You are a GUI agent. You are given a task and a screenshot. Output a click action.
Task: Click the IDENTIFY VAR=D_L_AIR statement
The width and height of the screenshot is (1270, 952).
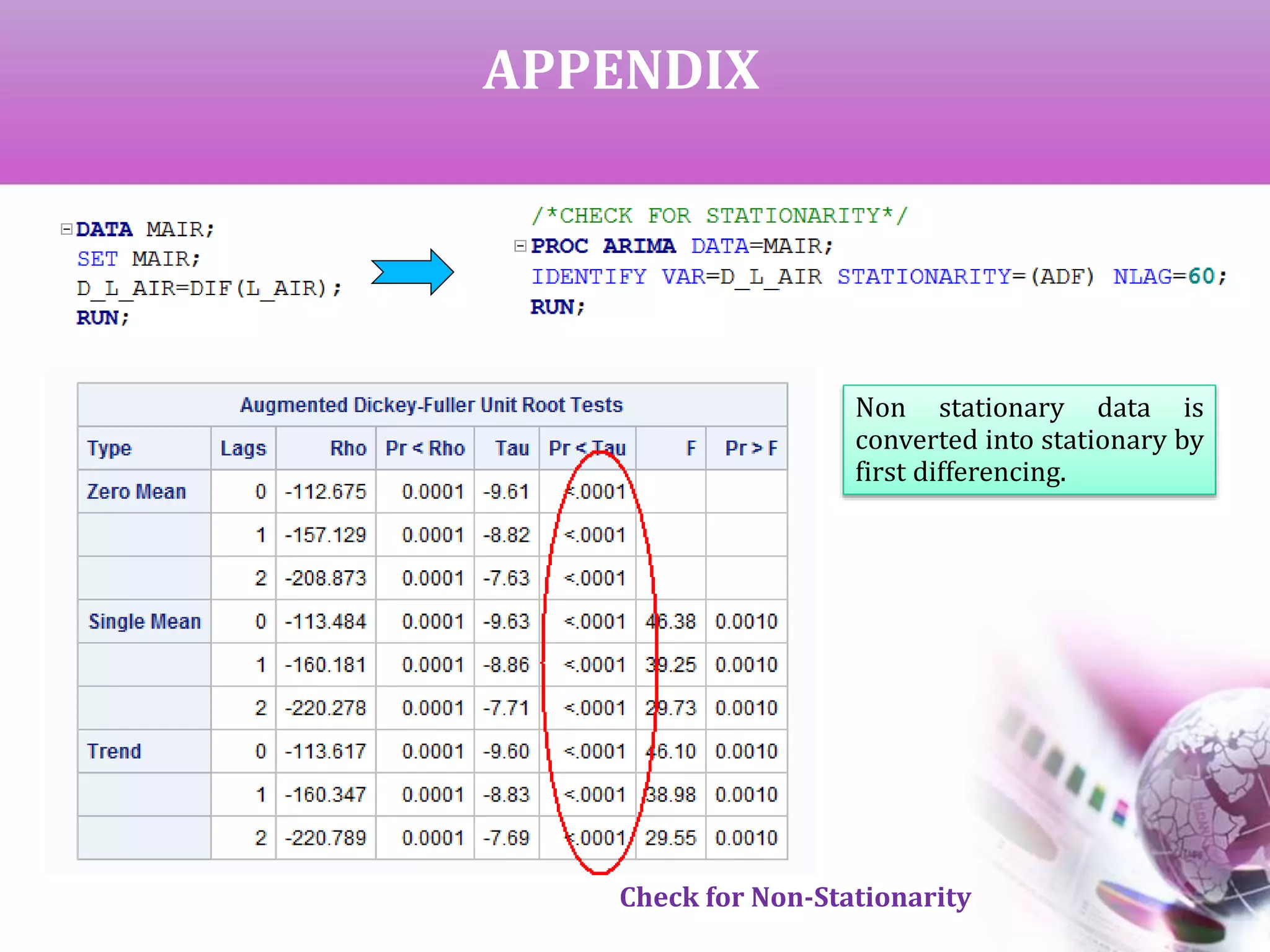click(879, 276)
